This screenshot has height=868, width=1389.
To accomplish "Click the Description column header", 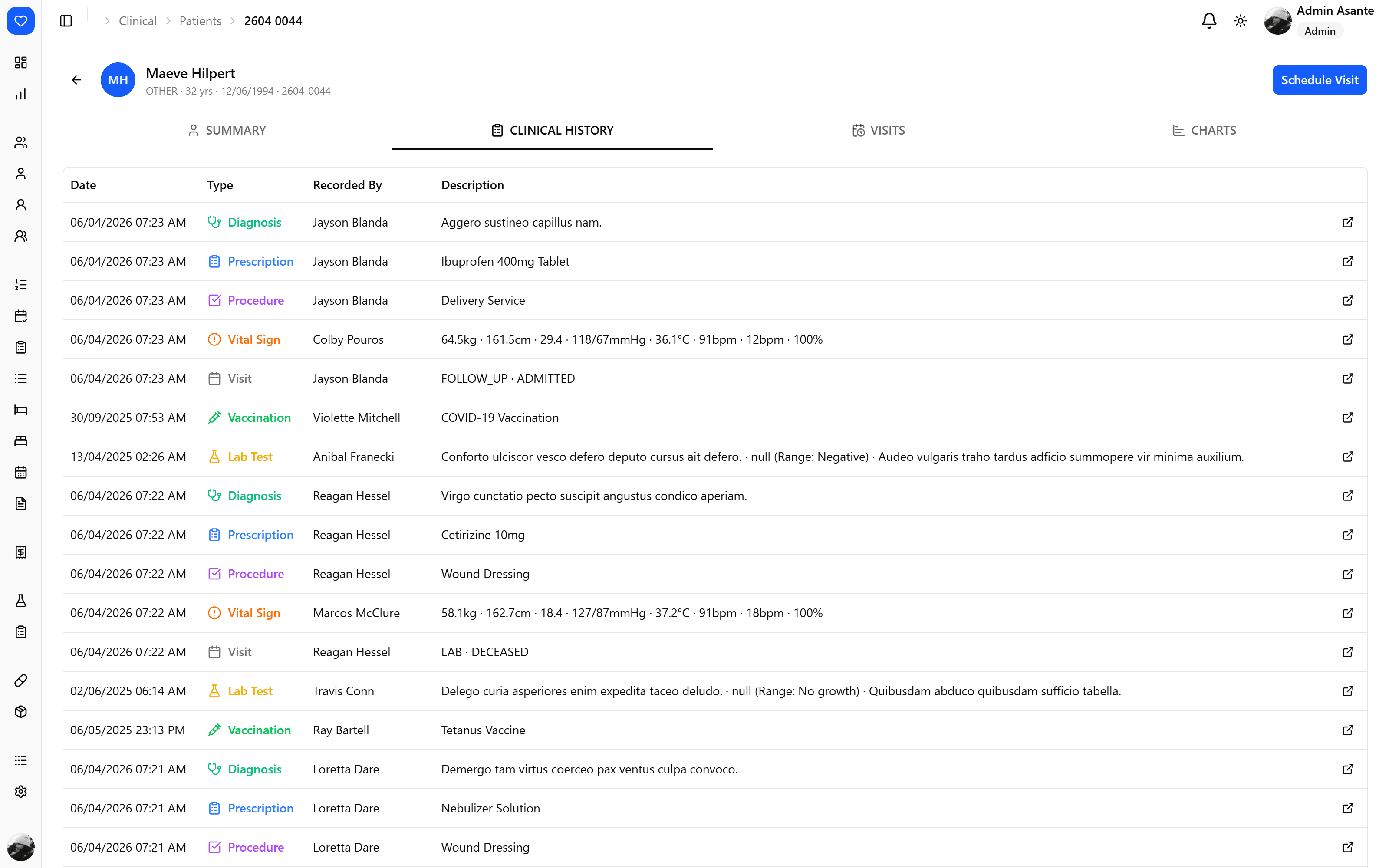I will [472, 185].
